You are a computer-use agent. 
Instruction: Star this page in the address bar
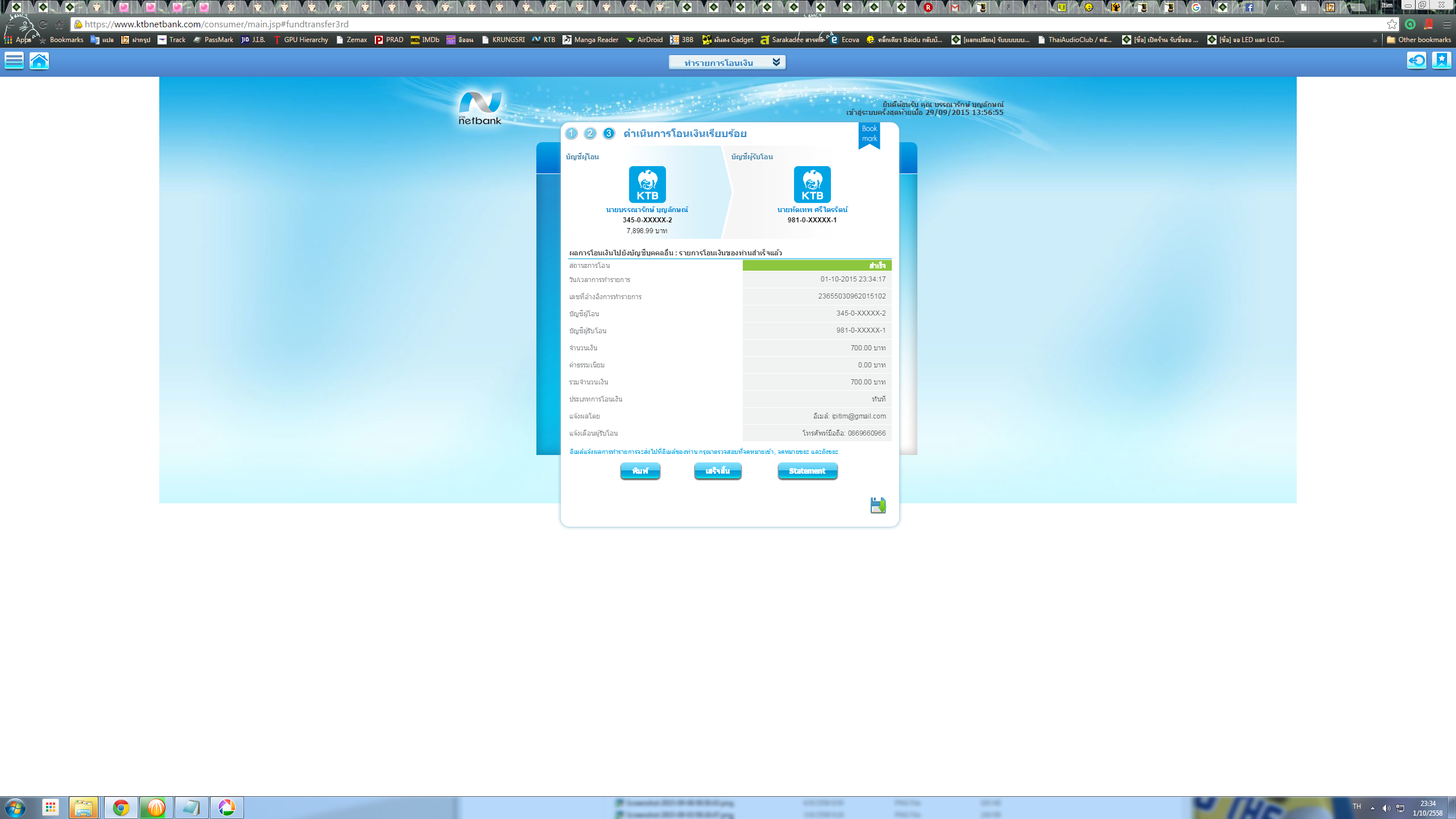pos(1392,24)
